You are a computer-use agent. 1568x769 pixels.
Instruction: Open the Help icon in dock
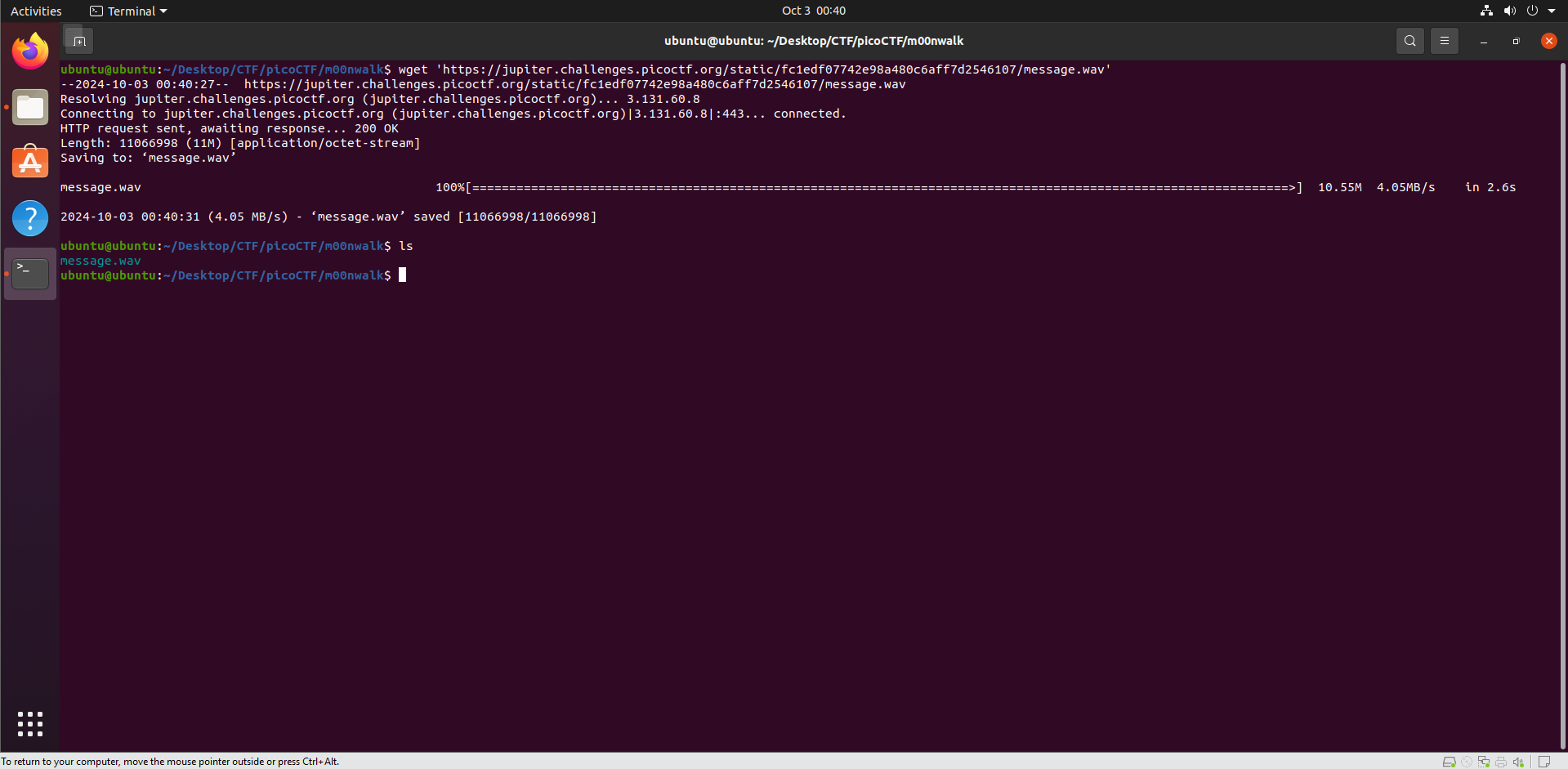click(30, 218)
